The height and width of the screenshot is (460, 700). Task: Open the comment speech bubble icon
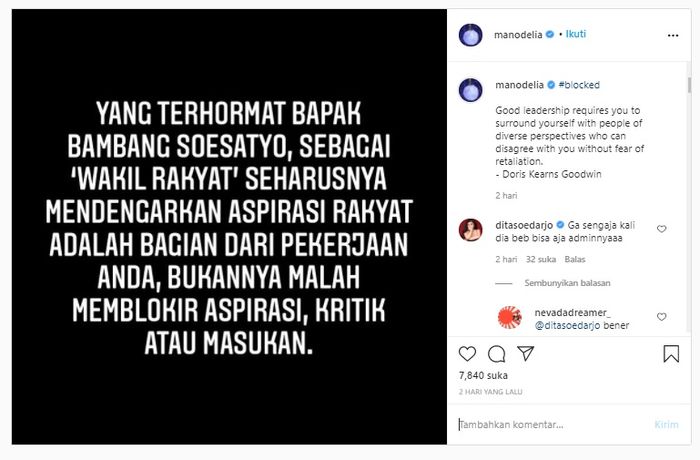(x=496, y=354)
